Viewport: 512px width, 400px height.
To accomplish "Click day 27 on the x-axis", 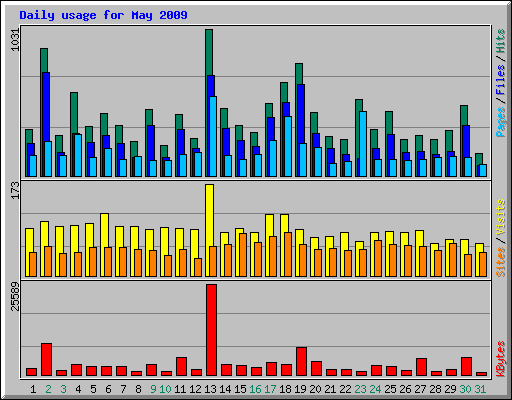I will (420, 389).
